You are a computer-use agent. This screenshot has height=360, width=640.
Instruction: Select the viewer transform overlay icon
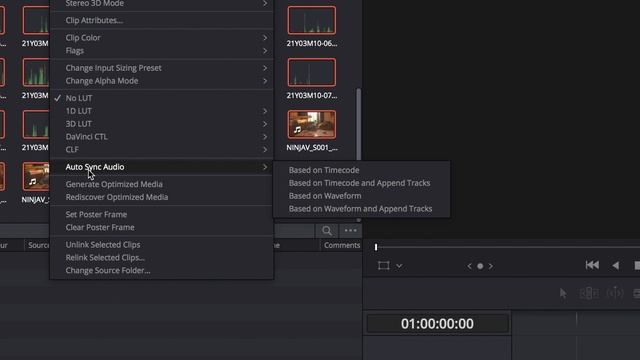click(x=383, y=266)
